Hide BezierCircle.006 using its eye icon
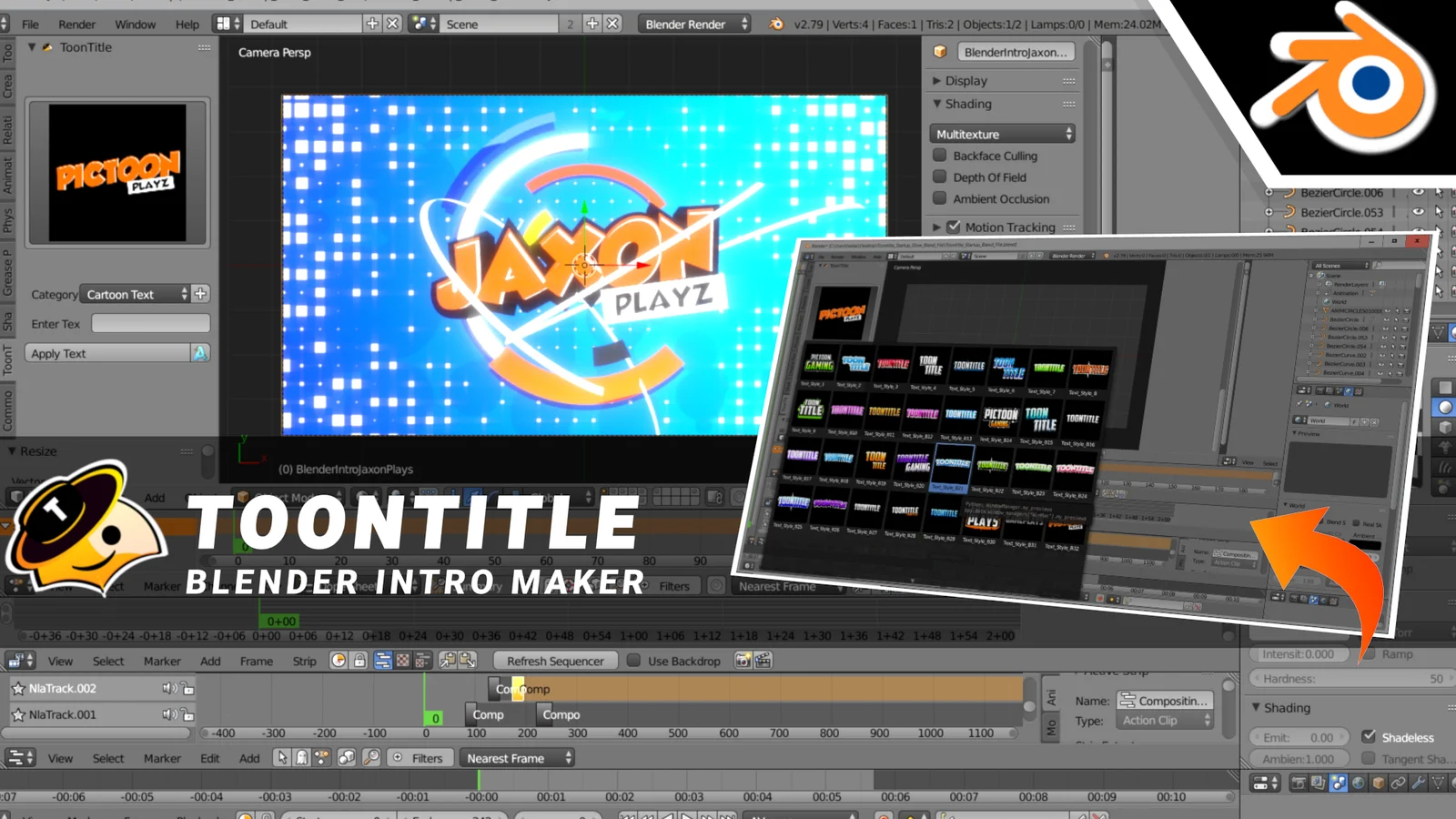 tap(1418, 192)
